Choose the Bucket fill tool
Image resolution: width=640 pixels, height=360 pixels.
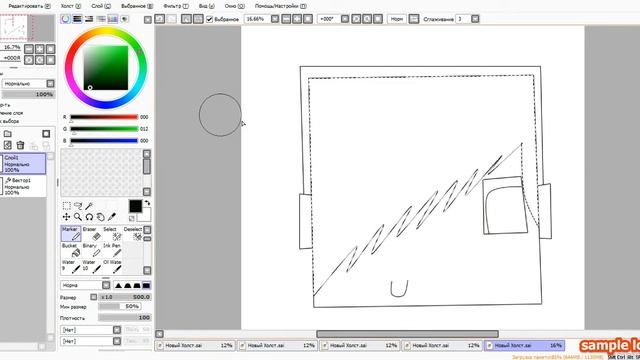(x=71, y=250)
